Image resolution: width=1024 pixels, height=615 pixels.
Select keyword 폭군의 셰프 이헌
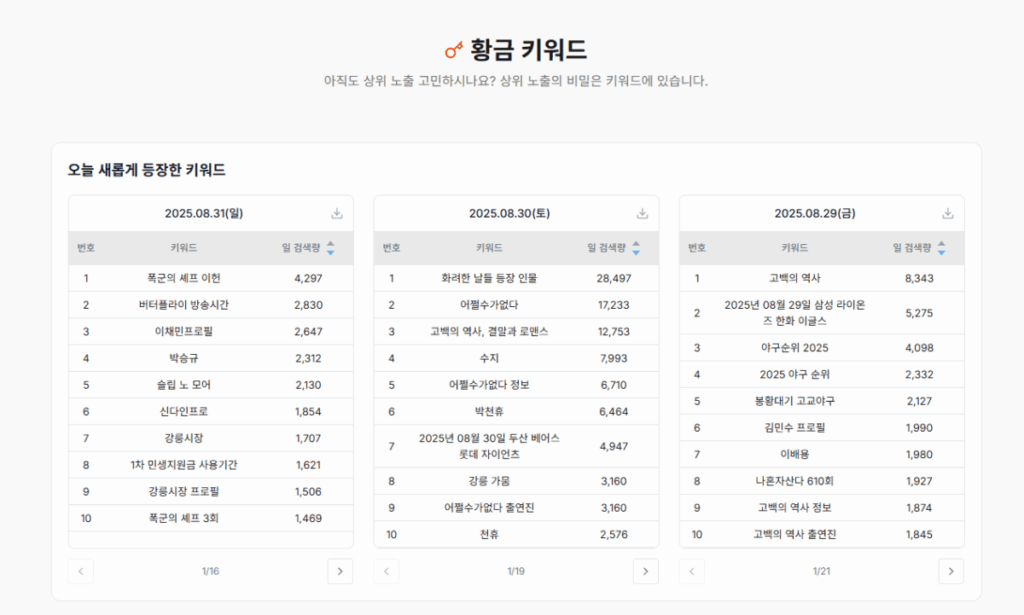point(184,278)
